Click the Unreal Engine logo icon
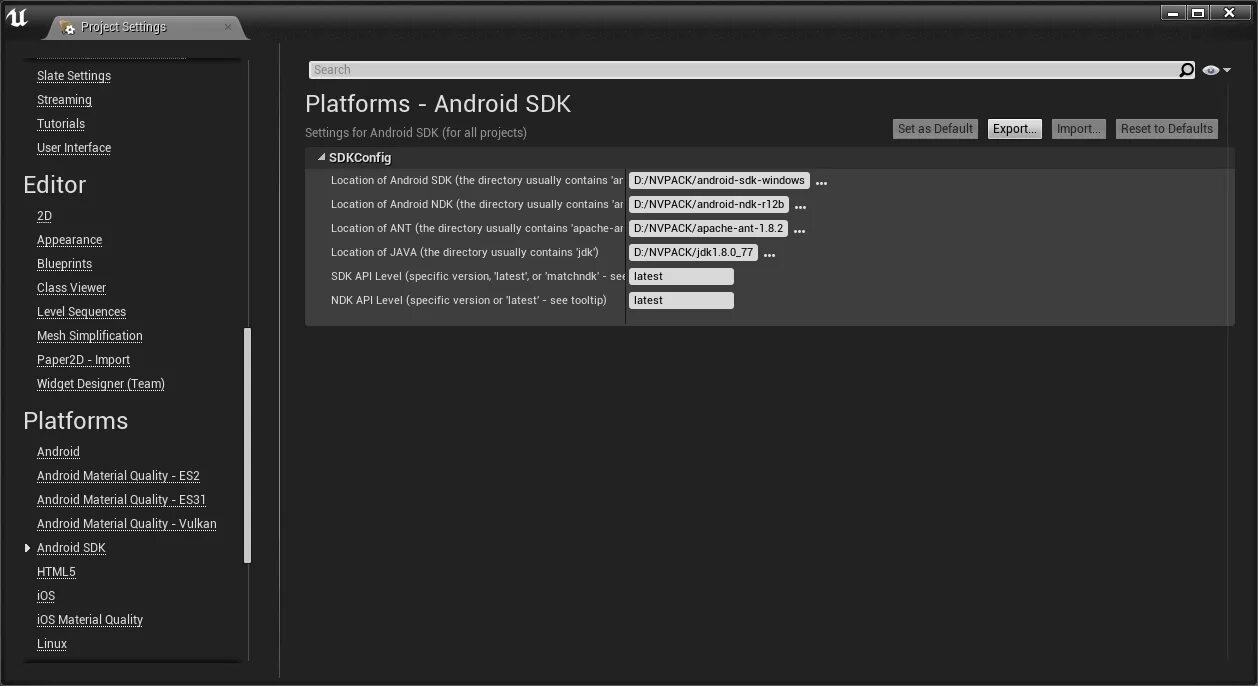The width and height of the screenshot is (1258, 686). pyautogui.click(x=17, y=18)
